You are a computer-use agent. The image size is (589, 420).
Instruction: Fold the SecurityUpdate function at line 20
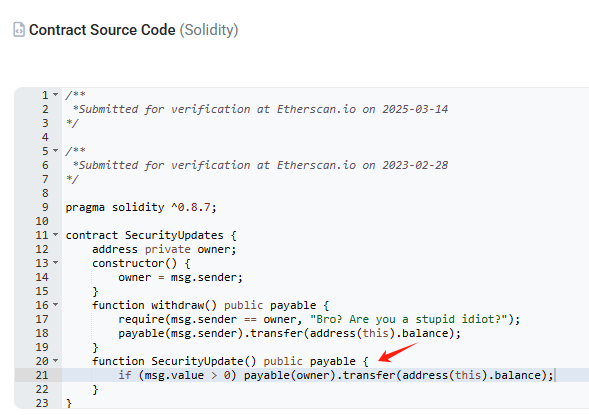pos(56,361)
